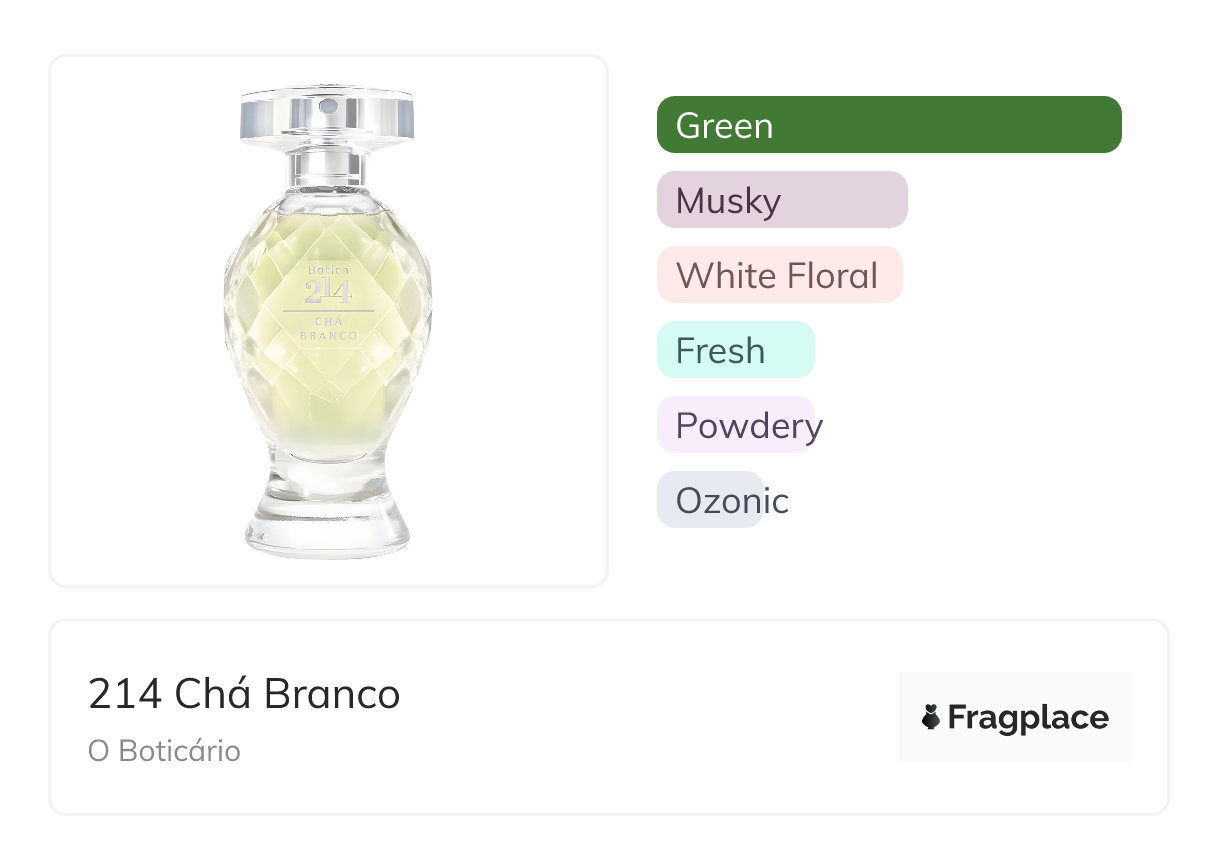Click the 214 Chá Branco title

coord(244,694)
